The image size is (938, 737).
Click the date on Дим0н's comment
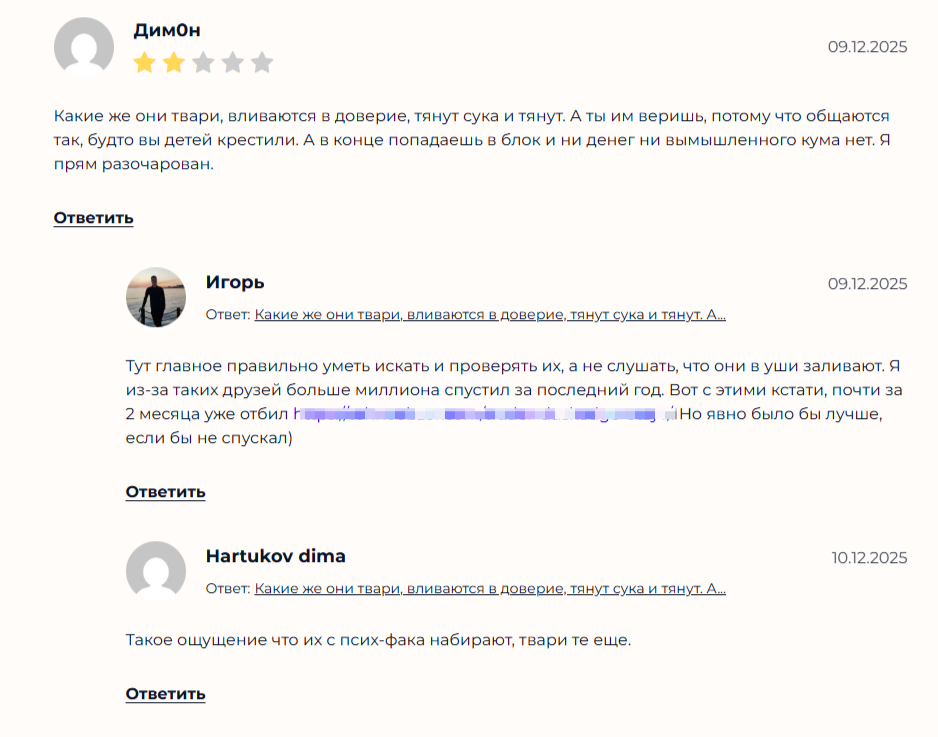[x=867, y=47]
